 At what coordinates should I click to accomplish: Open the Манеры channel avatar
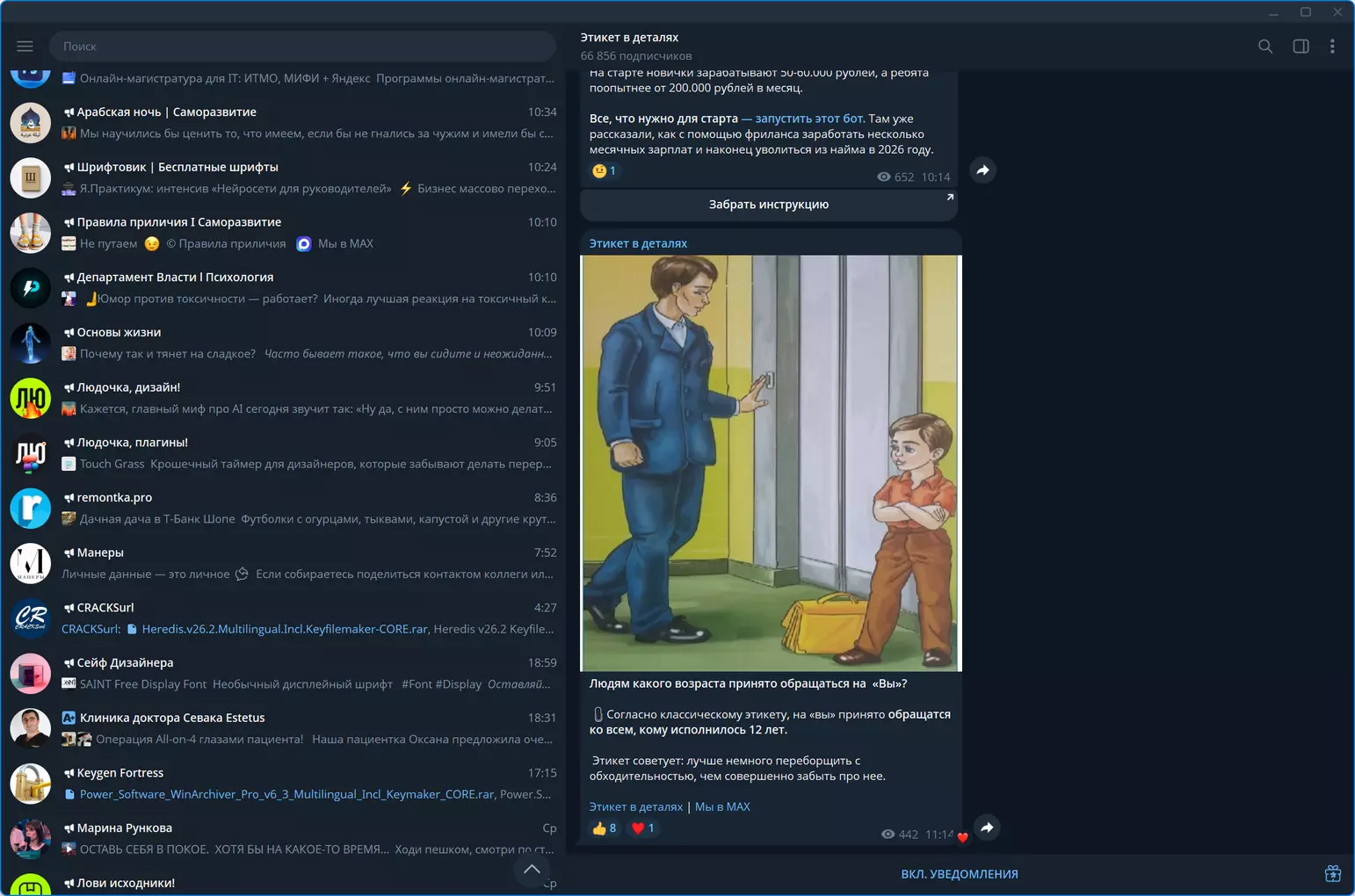(31, 563)
